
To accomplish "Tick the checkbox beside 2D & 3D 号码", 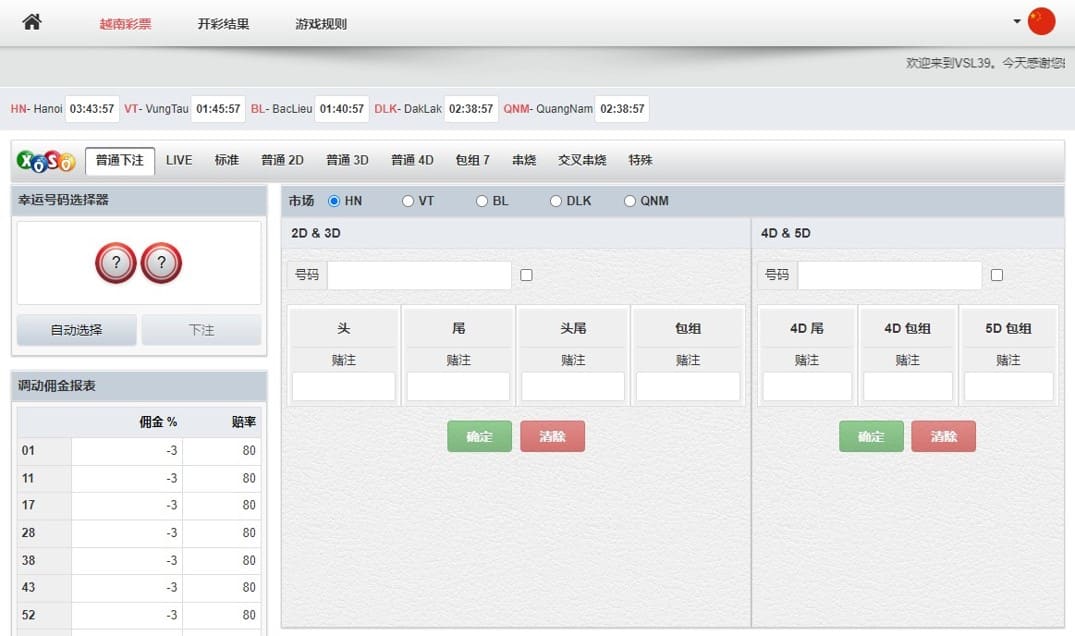I will point(527,275).
